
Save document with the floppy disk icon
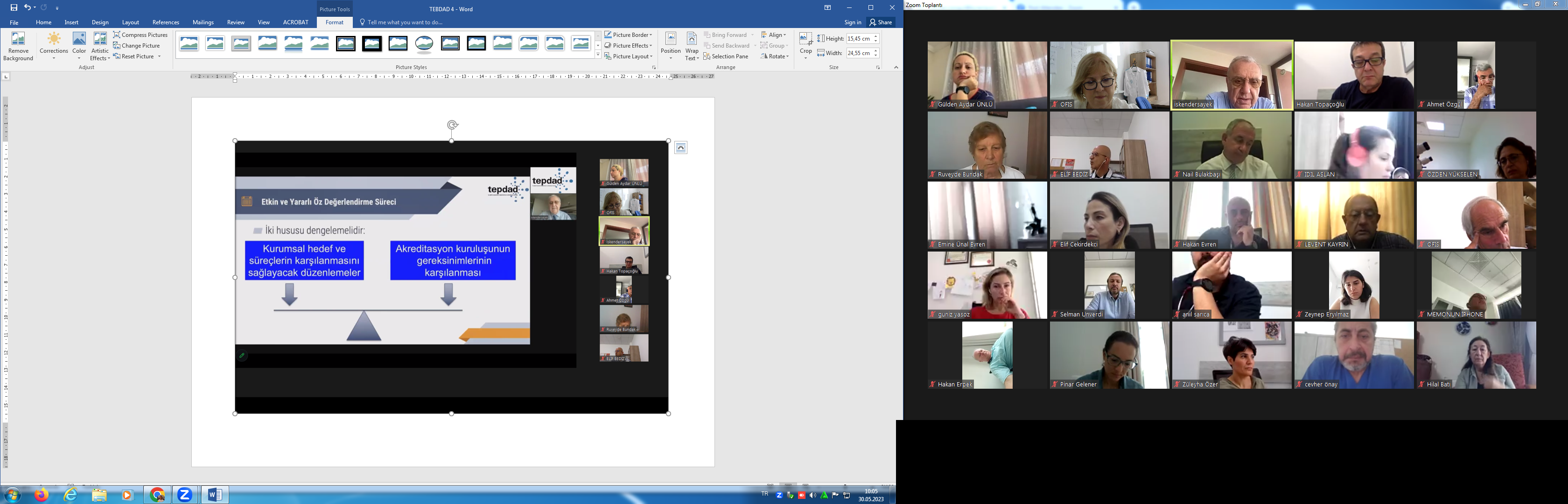[14, 8]
